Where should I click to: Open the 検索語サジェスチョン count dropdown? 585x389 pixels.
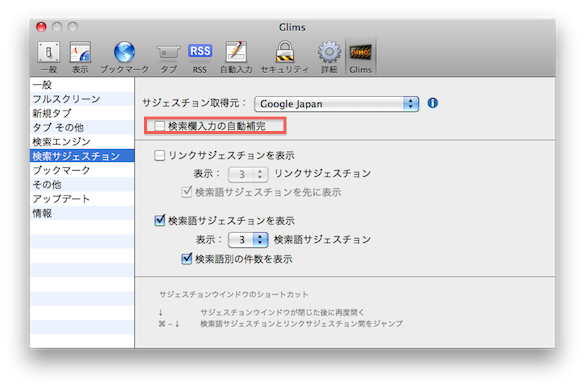pos(248,239)
